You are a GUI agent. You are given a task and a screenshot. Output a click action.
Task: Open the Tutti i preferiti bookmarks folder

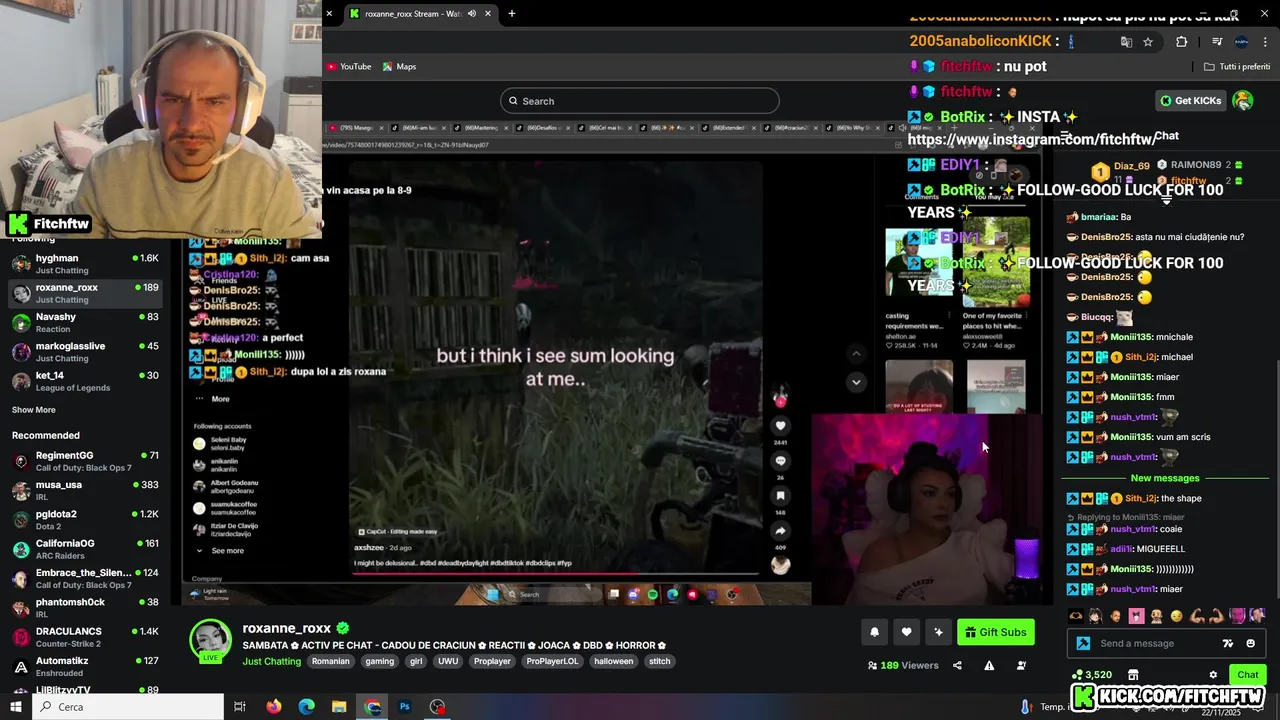click(x=1237, y=67)
